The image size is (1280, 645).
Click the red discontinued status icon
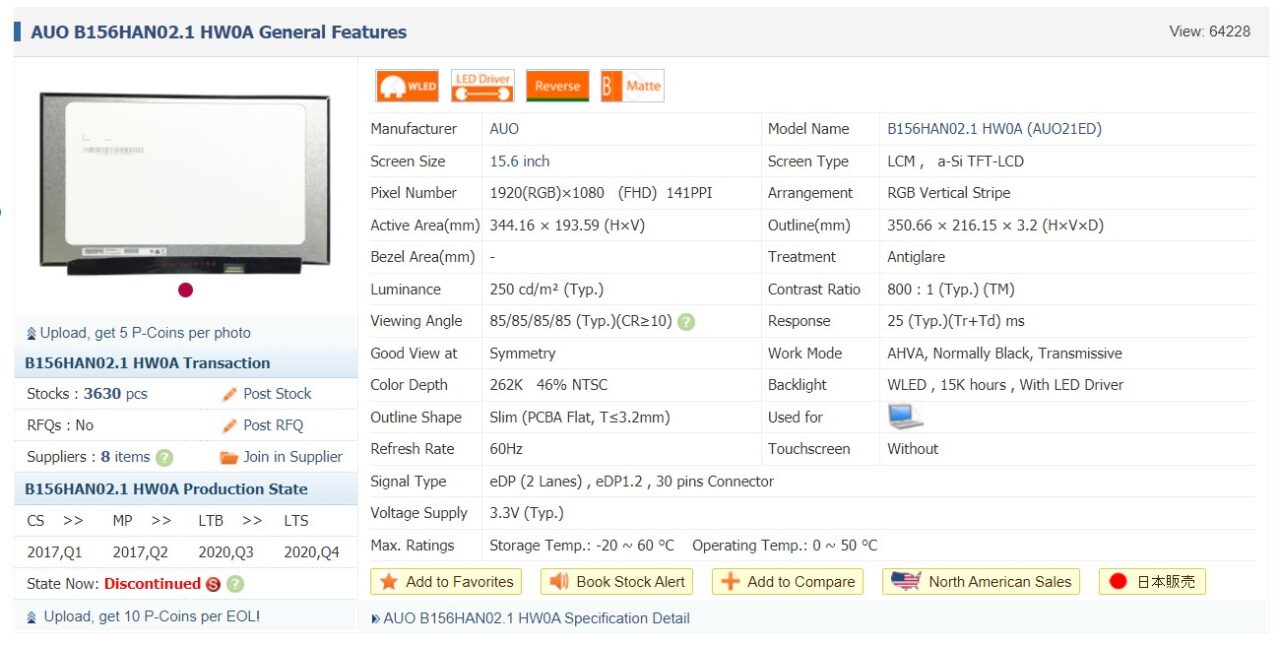213,584
